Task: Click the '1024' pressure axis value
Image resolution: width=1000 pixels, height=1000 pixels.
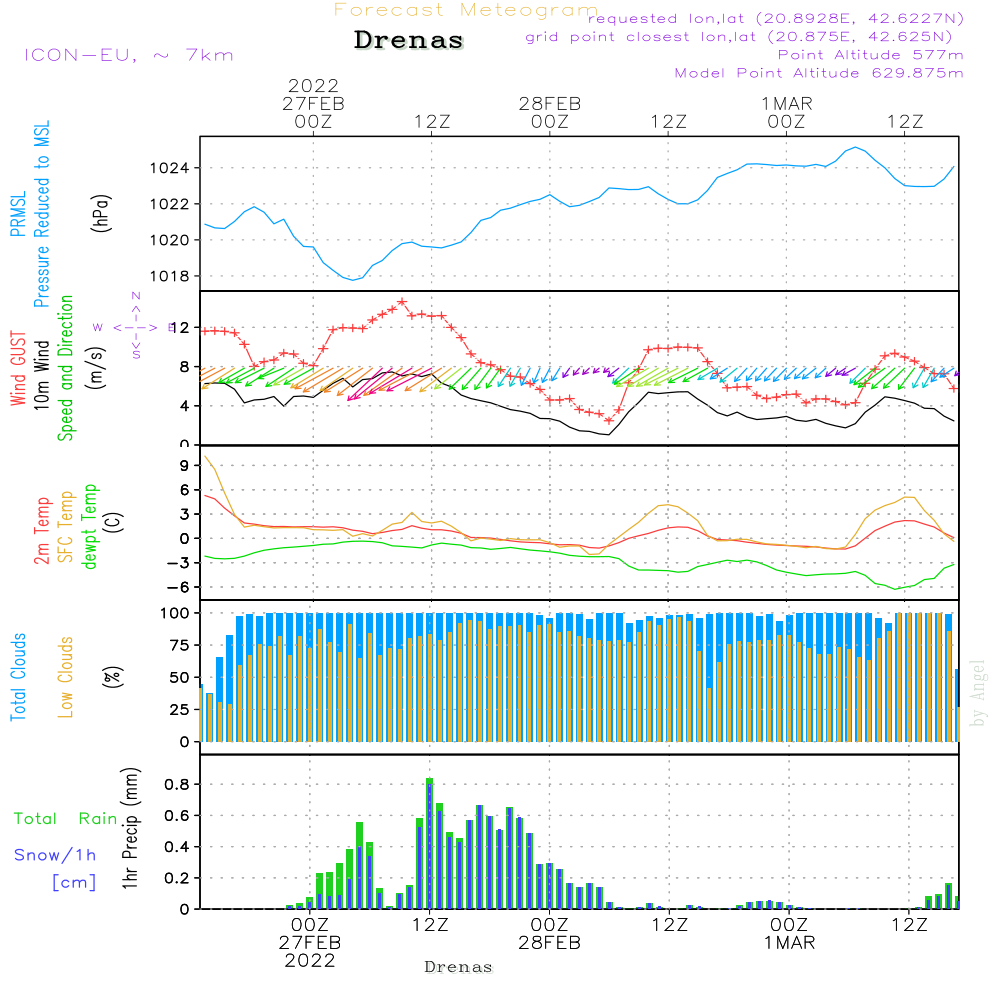Action: [170, 168]
